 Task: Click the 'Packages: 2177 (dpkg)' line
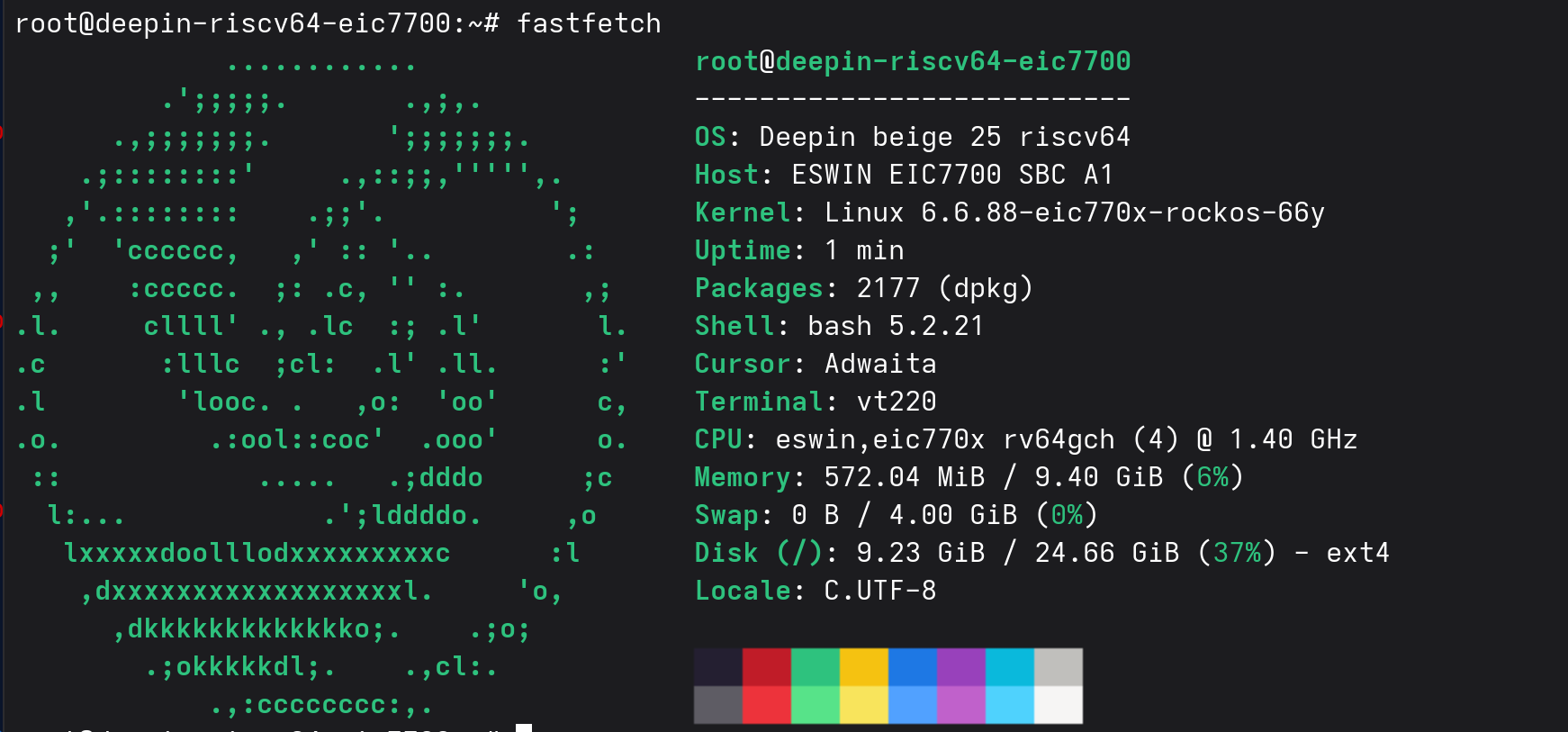point(864,288)
